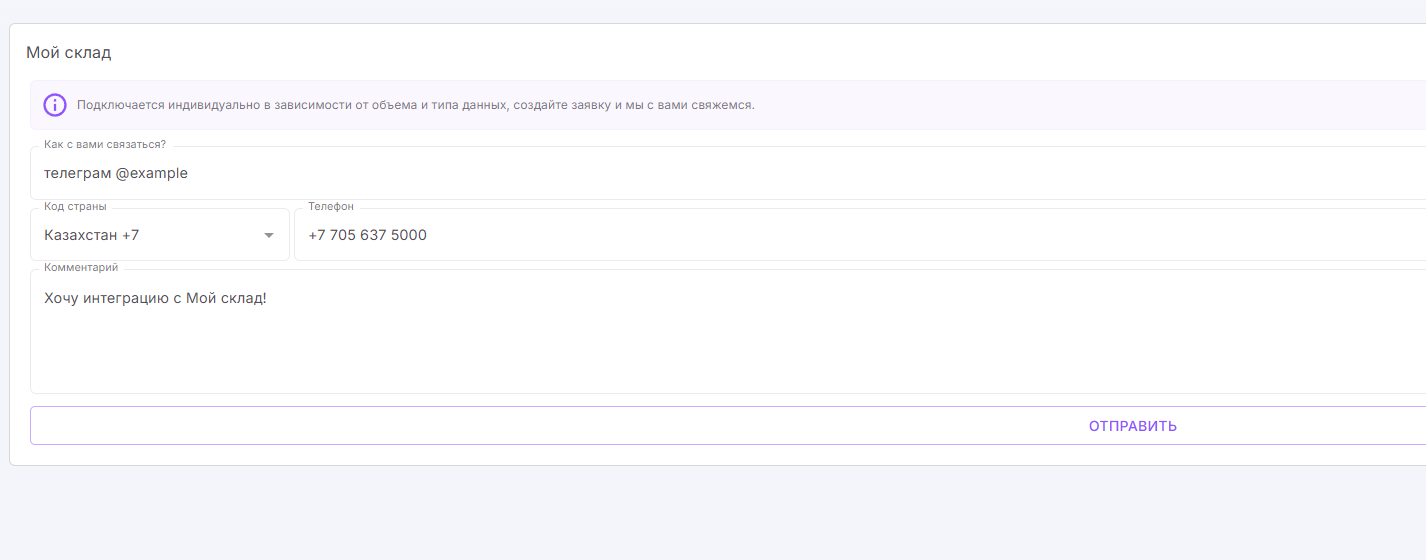Click the "Хочу интеграцию с Мой склад!" comment text

(155, 298)
